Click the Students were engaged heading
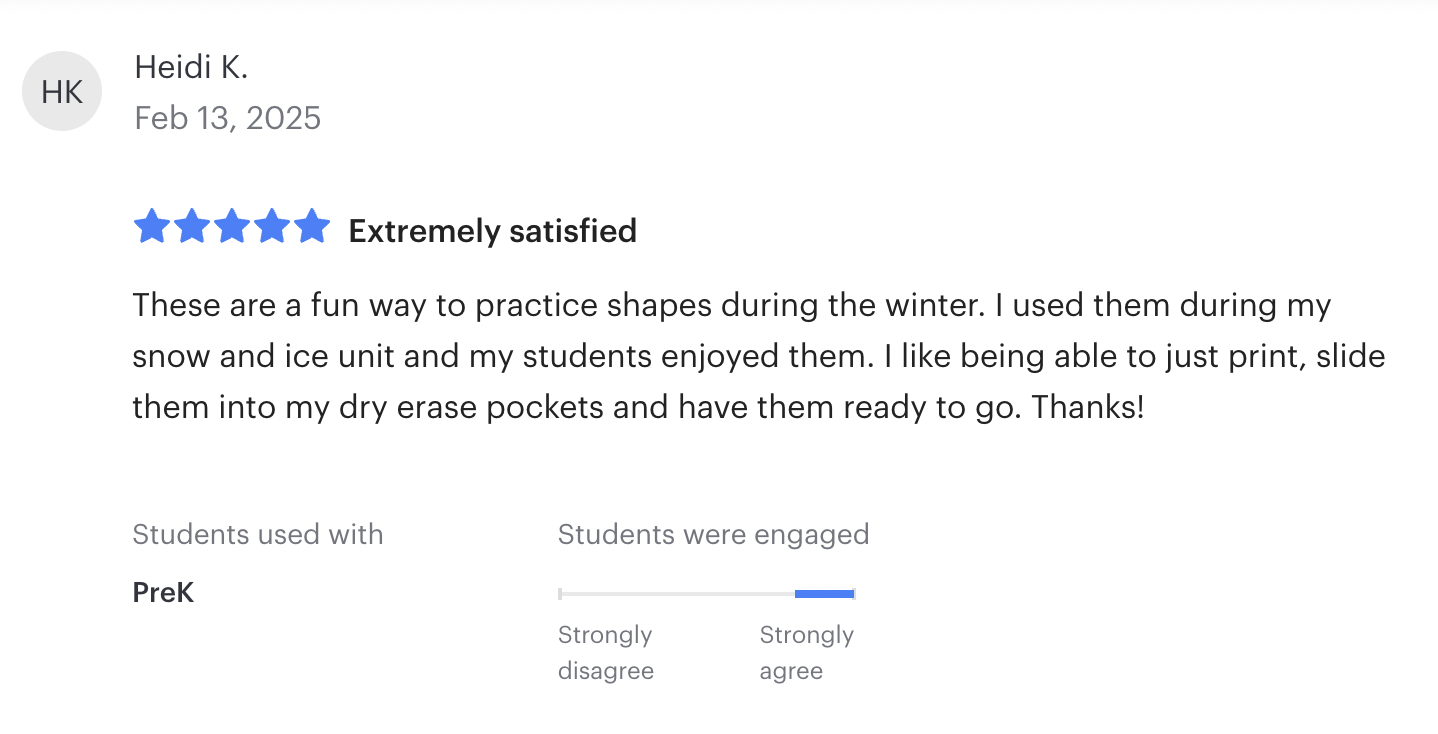1438x734 pixels. pos(713,534)
